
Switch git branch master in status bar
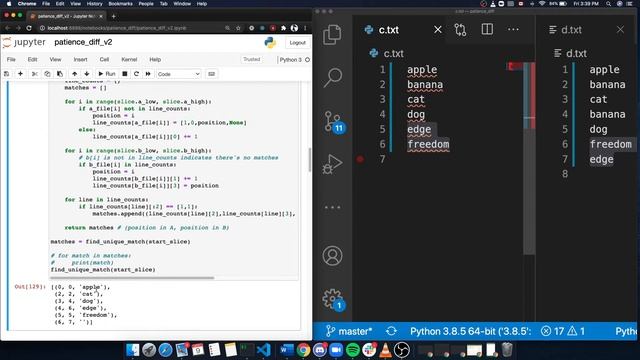(x=349, y=331)
